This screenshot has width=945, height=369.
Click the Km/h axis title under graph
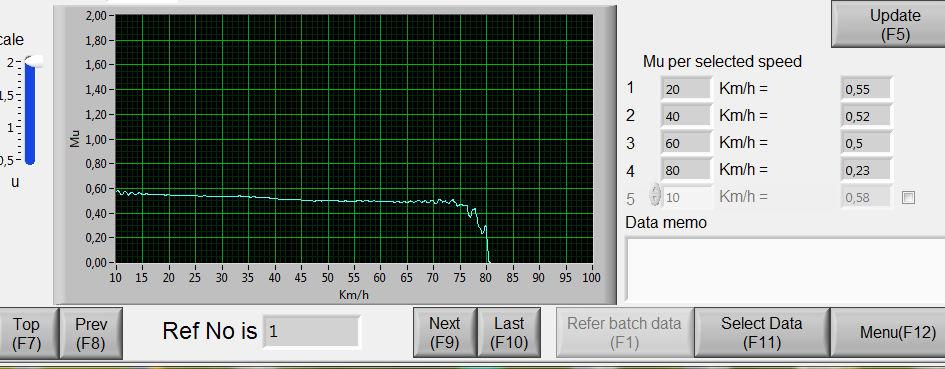pos(353,294)
